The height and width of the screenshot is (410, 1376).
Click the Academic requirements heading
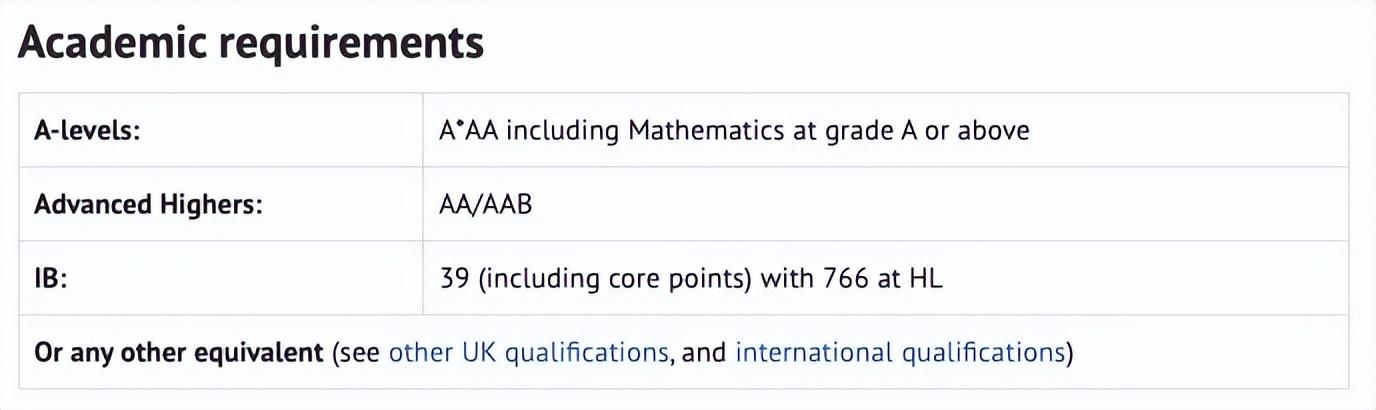click(x=250, y=44)
